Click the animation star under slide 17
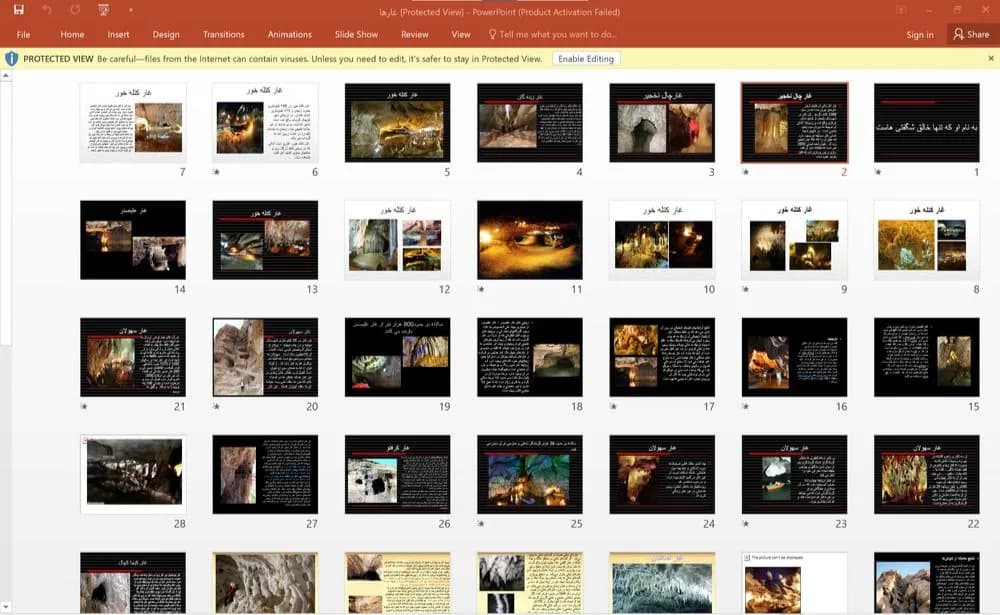Viewport: 1000px width, 615px height. [614, 406]
